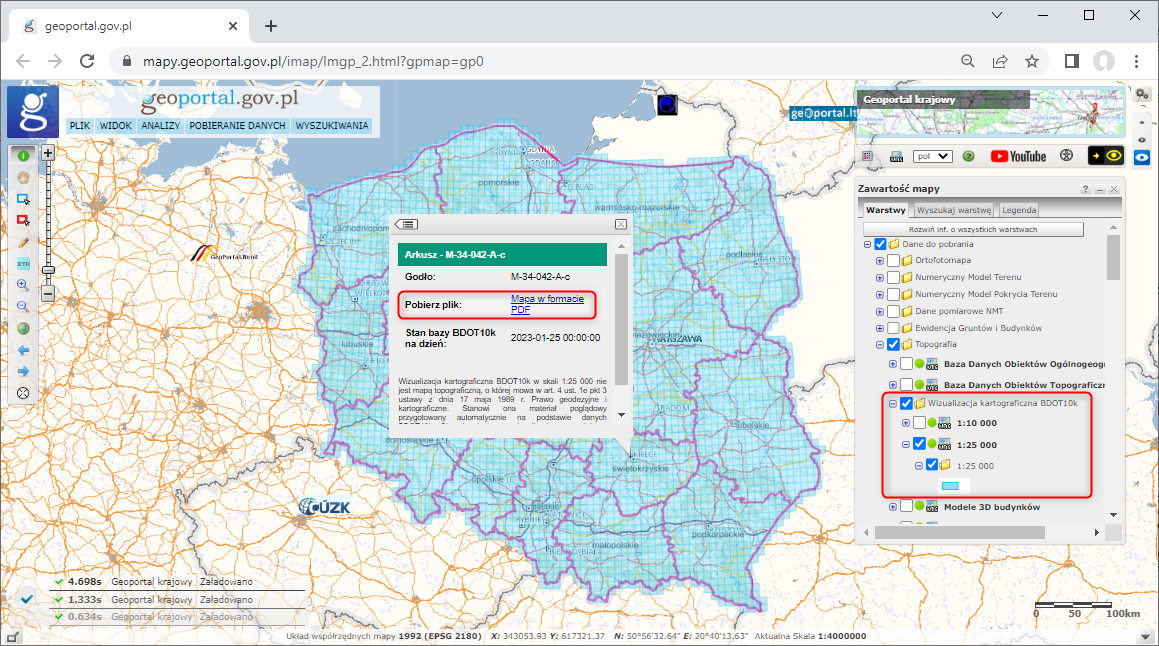Click the globe full extent icon
The width and height of the screenshot is (1159, 646).
(x=23, y=330)
